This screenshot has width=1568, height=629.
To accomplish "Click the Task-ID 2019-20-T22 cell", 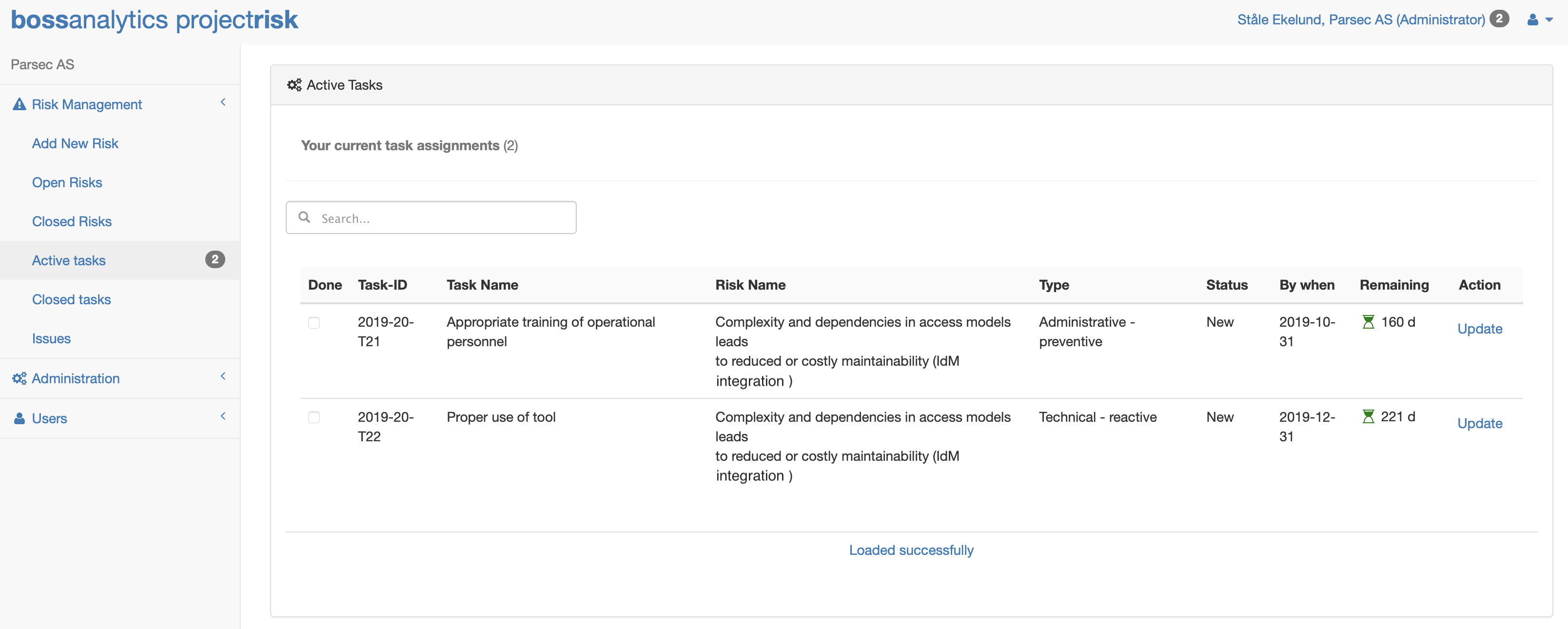I will pyautogui.click(x=385, y=426).
